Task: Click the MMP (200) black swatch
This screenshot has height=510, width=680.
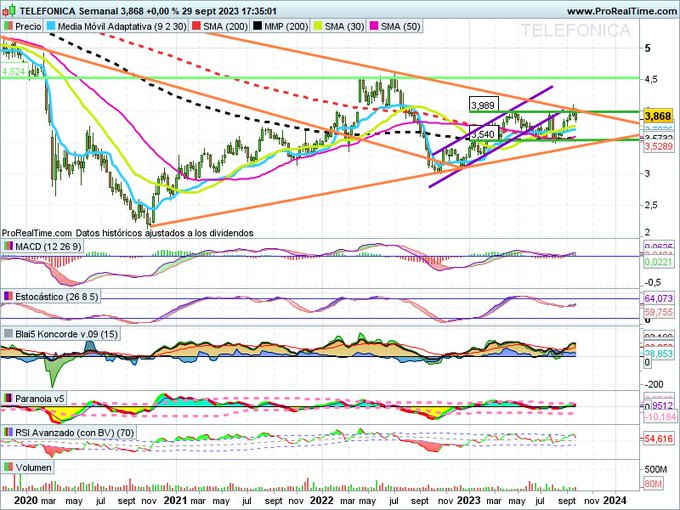Action: [257, 26]
